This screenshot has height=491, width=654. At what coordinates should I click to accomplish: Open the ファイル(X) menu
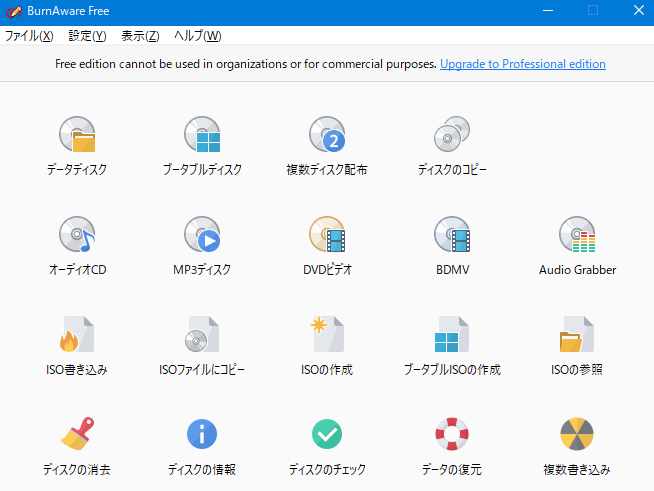pos(29,36)
